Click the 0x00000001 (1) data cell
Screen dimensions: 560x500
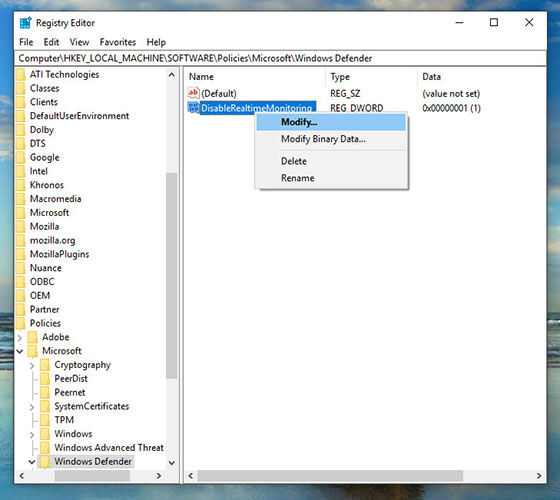tap(451, 108)
